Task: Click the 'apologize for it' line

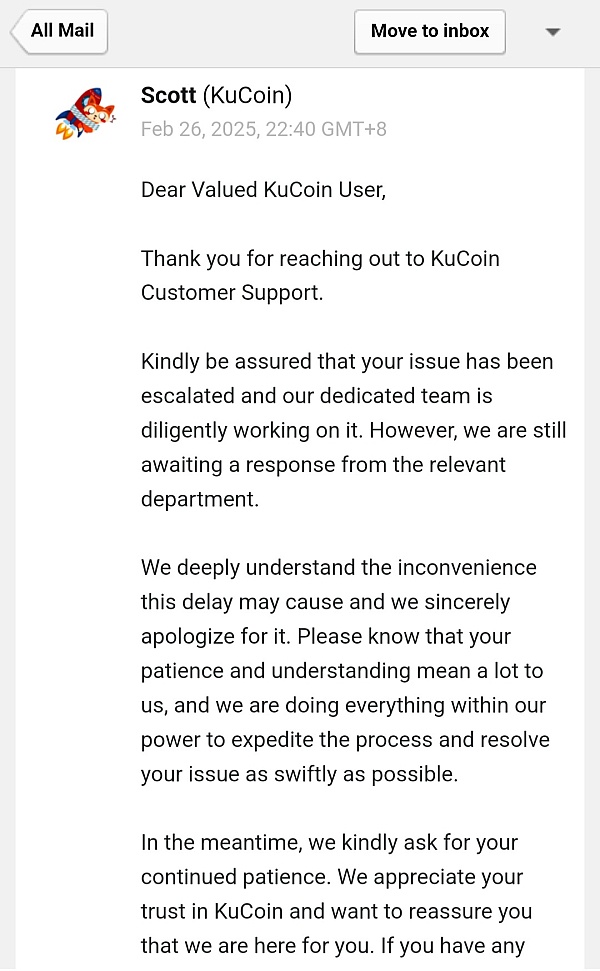Action: 326,637
